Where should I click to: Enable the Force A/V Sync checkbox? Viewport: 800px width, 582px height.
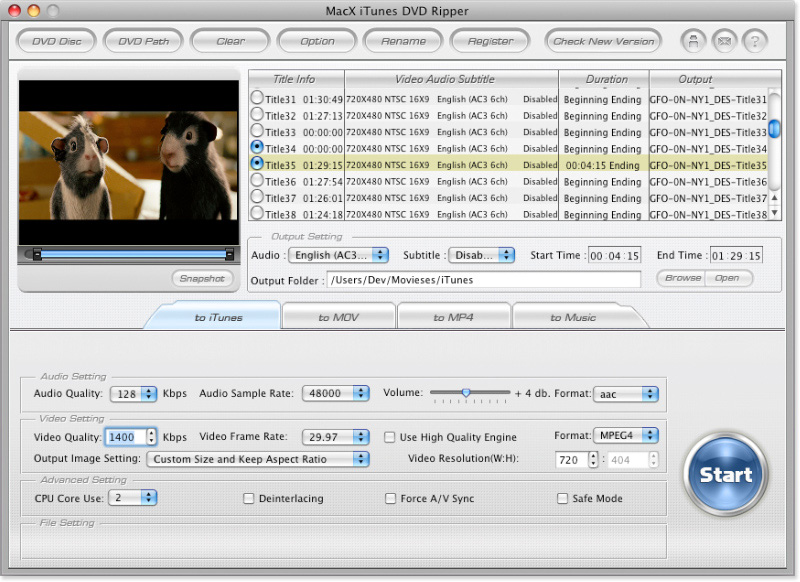point(390,498)
